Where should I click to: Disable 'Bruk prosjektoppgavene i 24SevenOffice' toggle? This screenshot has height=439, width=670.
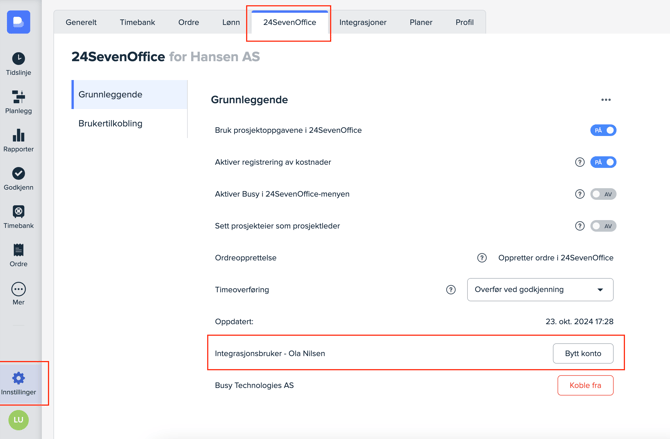pos(603,130)
